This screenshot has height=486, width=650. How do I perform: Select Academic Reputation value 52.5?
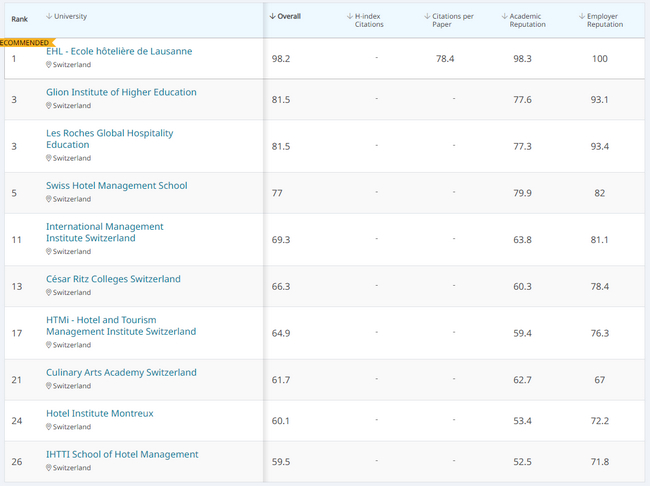pos(522,462)
